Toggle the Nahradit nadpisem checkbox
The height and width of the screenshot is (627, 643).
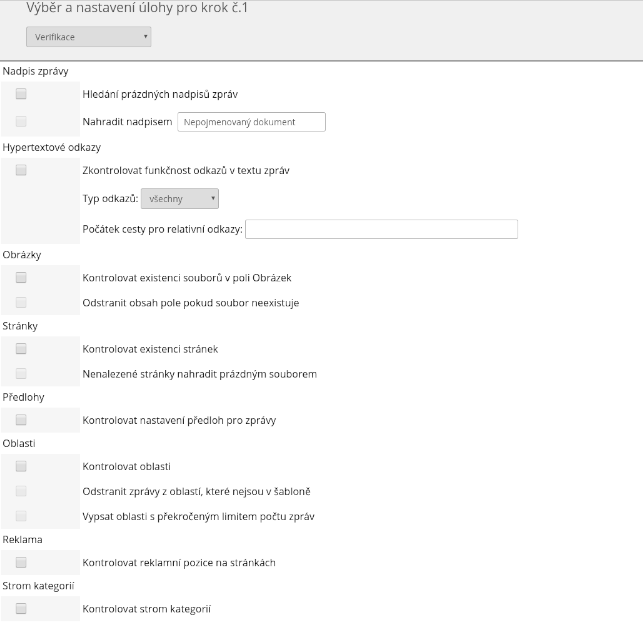click(x=21, y=122)
